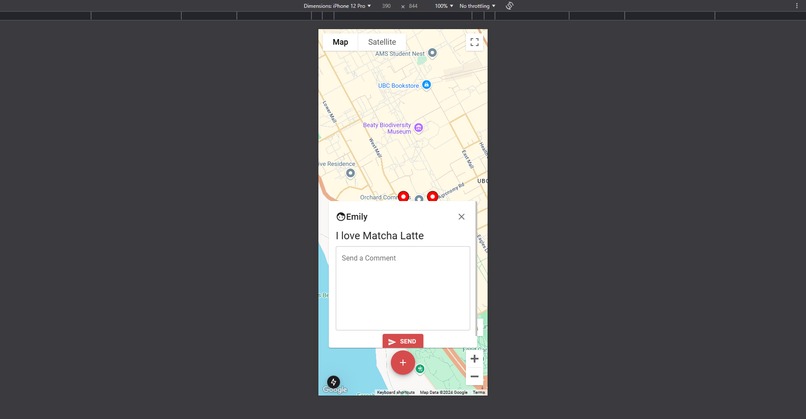Click the green map pin near the plus button
This screenshot has height=419, width=806.
coord(420,369)
